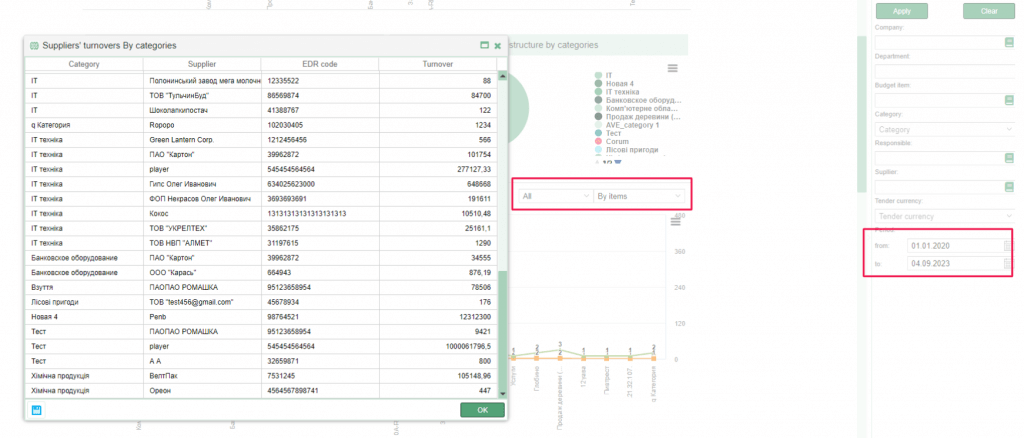Open the Supplier lookup icon
The image size is (1024, 438).
1009,187
